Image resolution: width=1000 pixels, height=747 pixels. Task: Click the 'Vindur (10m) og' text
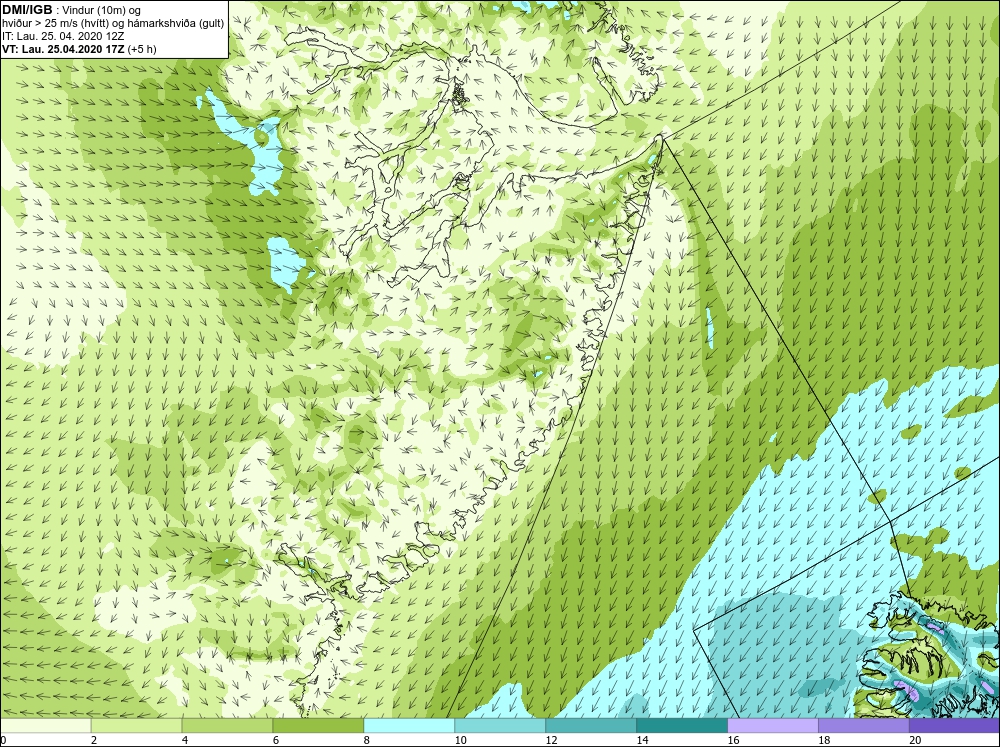101,10
